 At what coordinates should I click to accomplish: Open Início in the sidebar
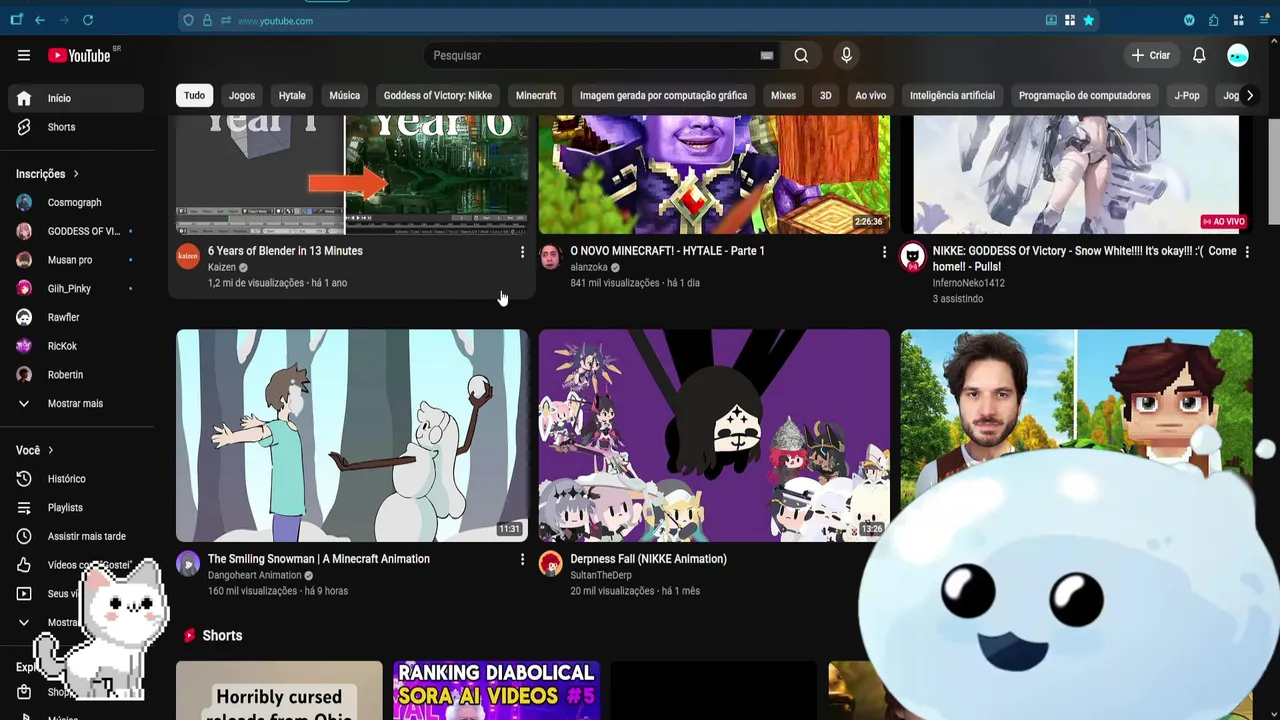click(x=76, y=98)
